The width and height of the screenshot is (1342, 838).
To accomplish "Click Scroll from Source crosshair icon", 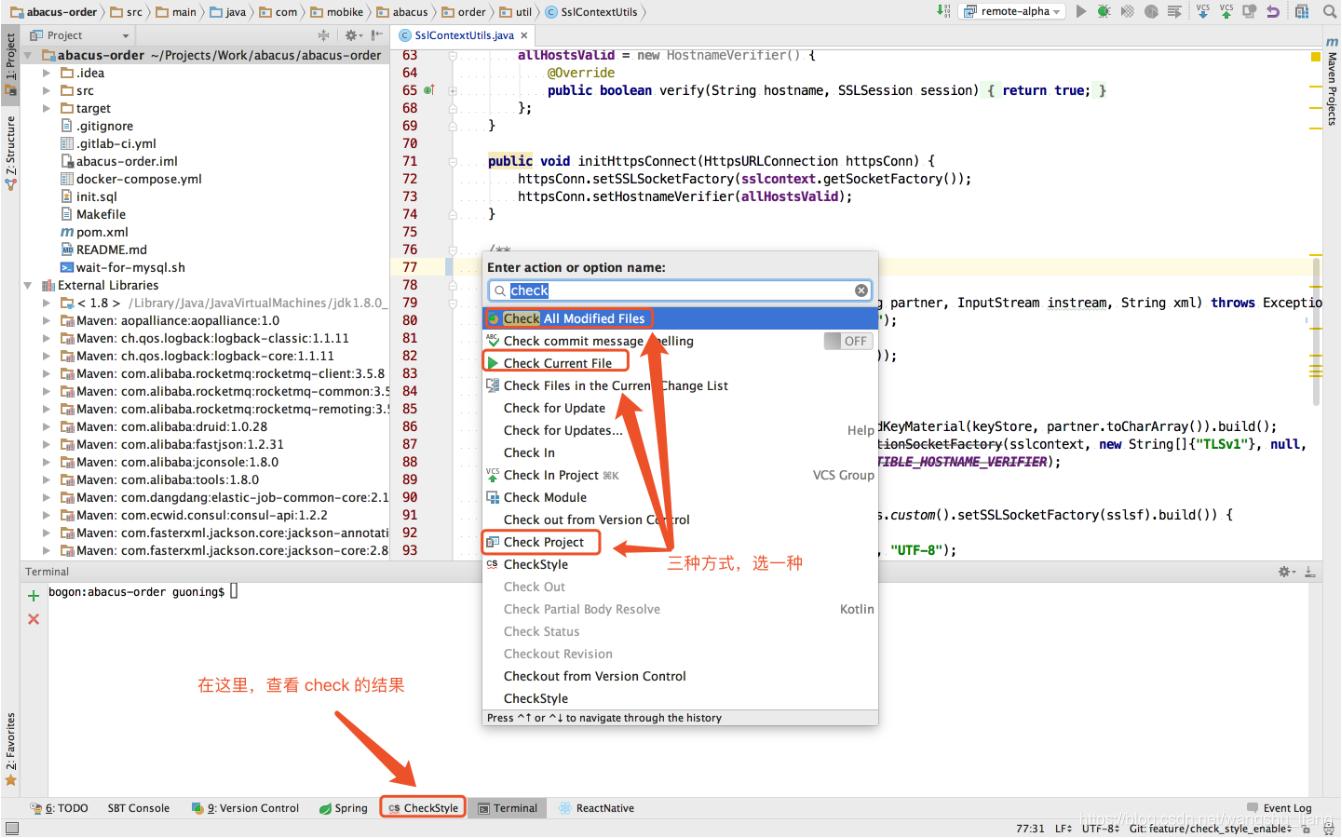I will click(x=323, y=35).
